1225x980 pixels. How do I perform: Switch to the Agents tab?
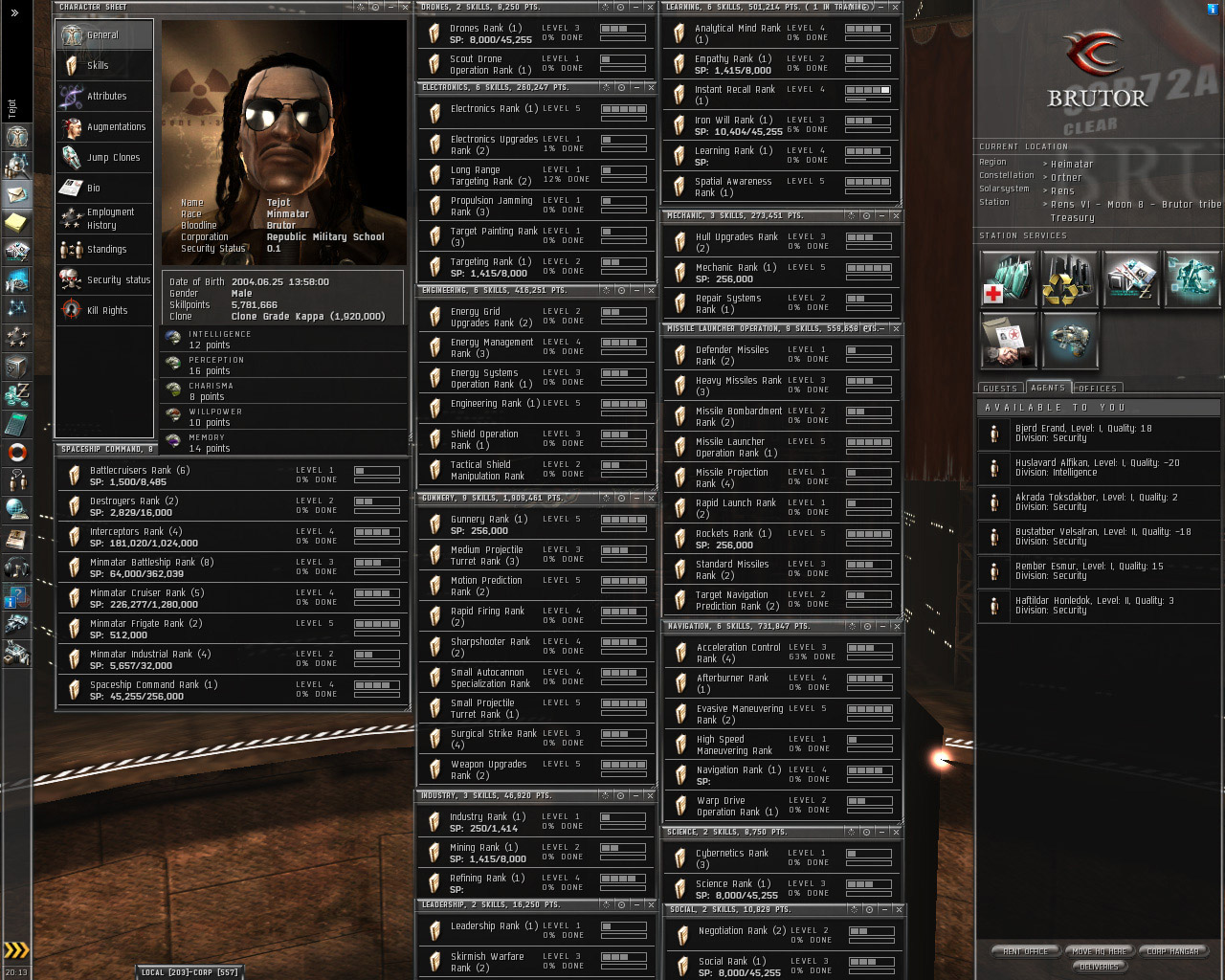pyautogui.click(x=1048, y=388)
